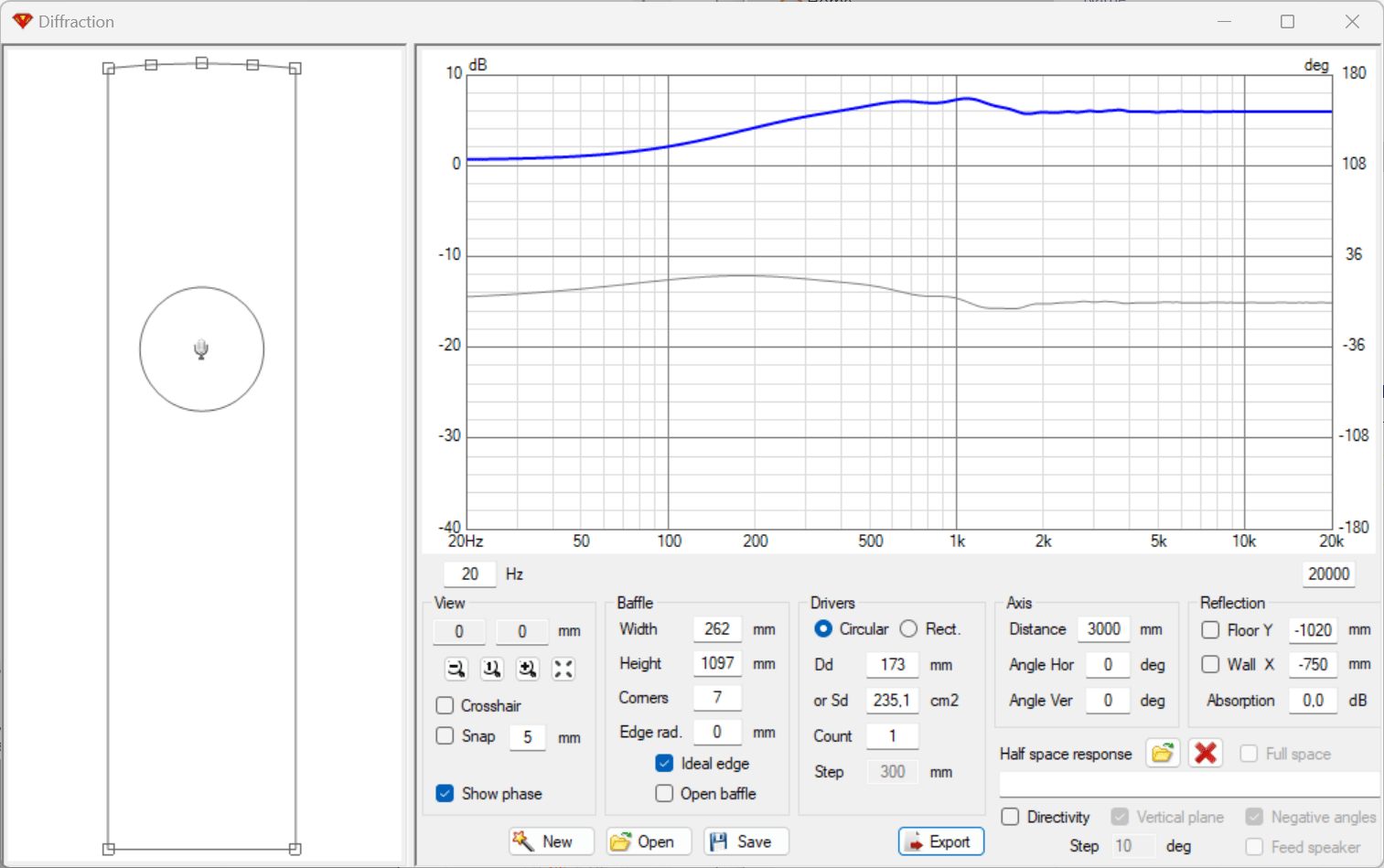Edit Wall X distance value
Screen dimensions: 1384x868
(1314, 665)
